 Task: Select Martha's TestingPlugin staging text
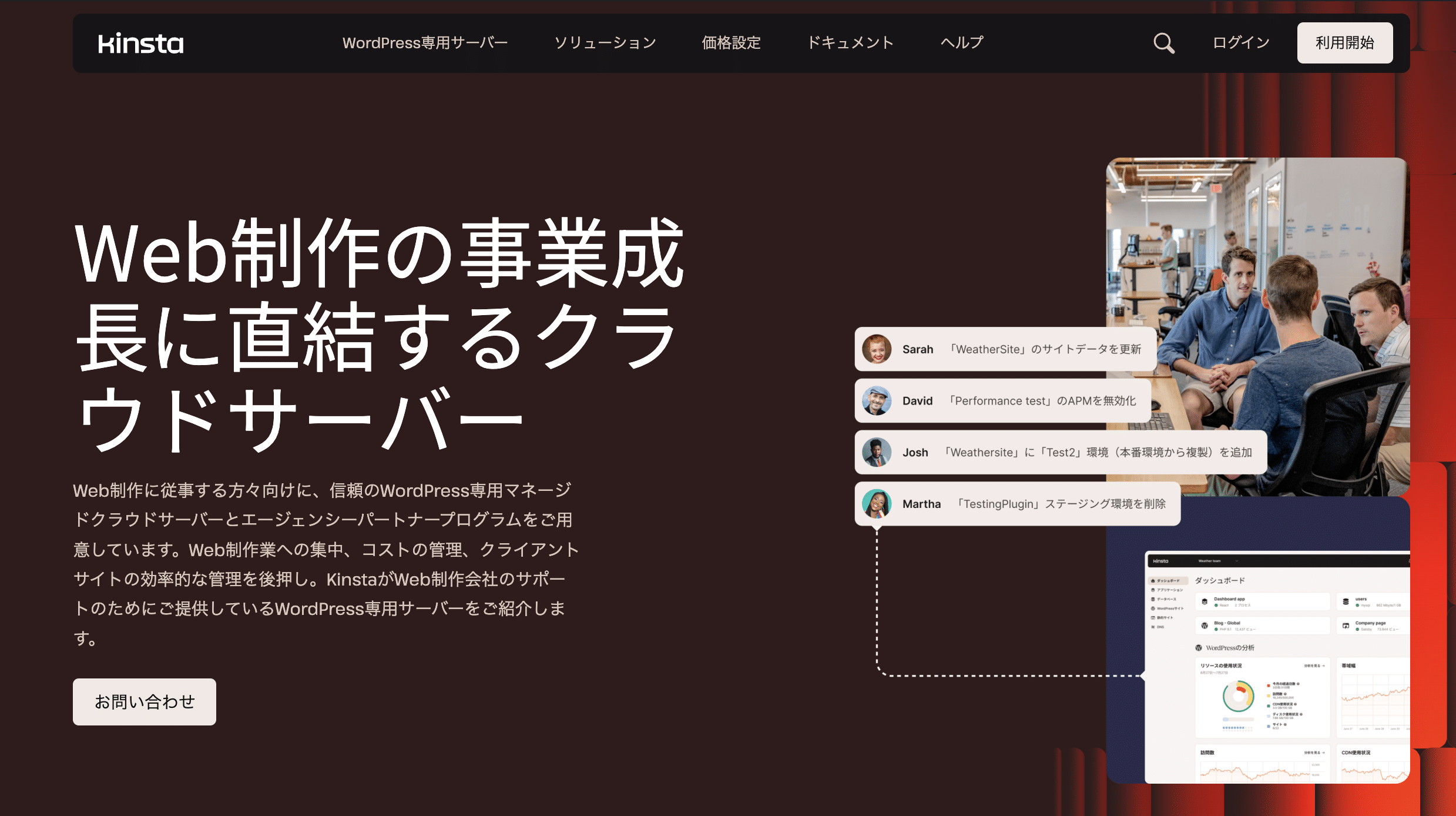click(1062, 504)
